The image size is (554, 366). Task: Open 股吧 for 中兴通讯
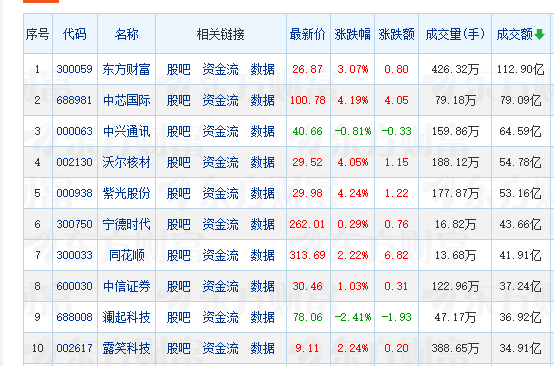pos(178,131)
